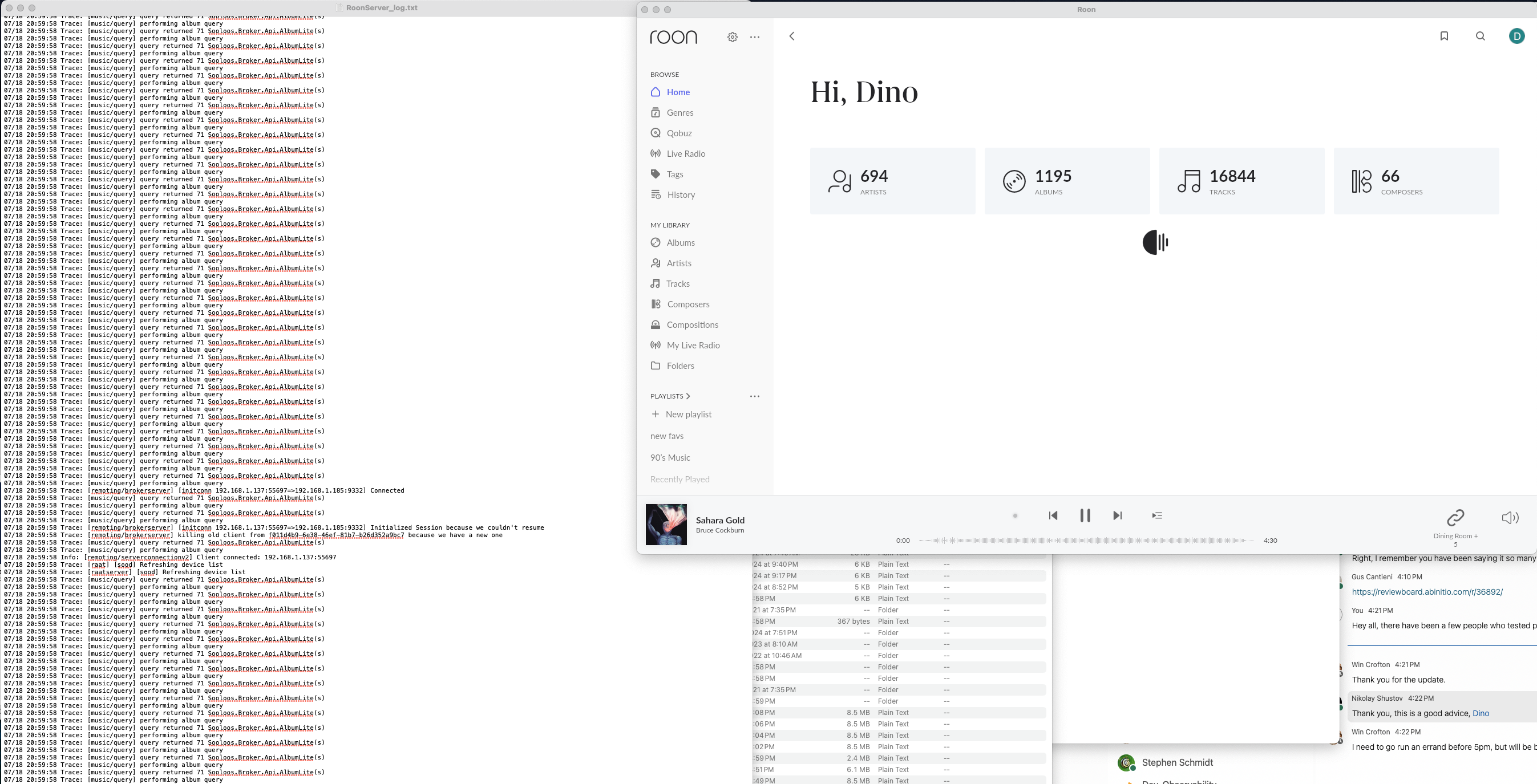The width and height of the screenshot is (1537, 784).
Task: Click the RoonServer_log.txt window title
Action: [381, 8]
